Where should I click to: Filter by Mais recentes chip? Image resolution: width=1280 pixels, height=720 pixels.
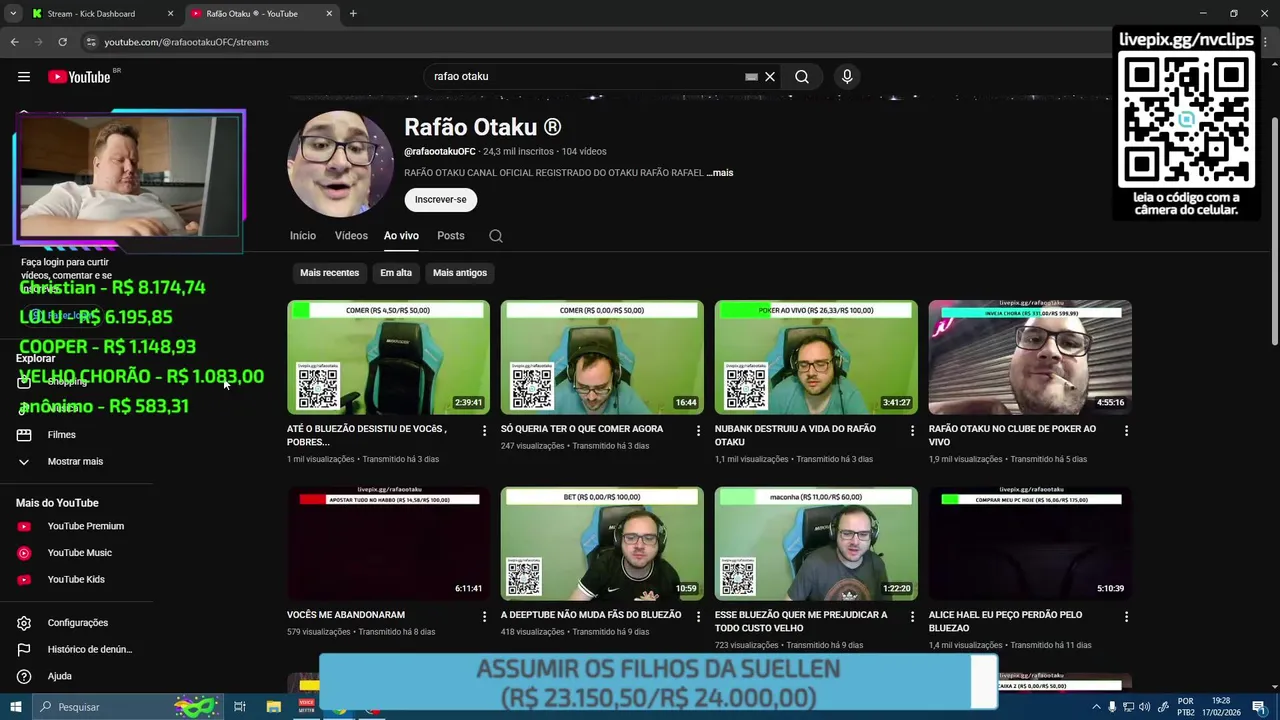click(x=329, y=273)
